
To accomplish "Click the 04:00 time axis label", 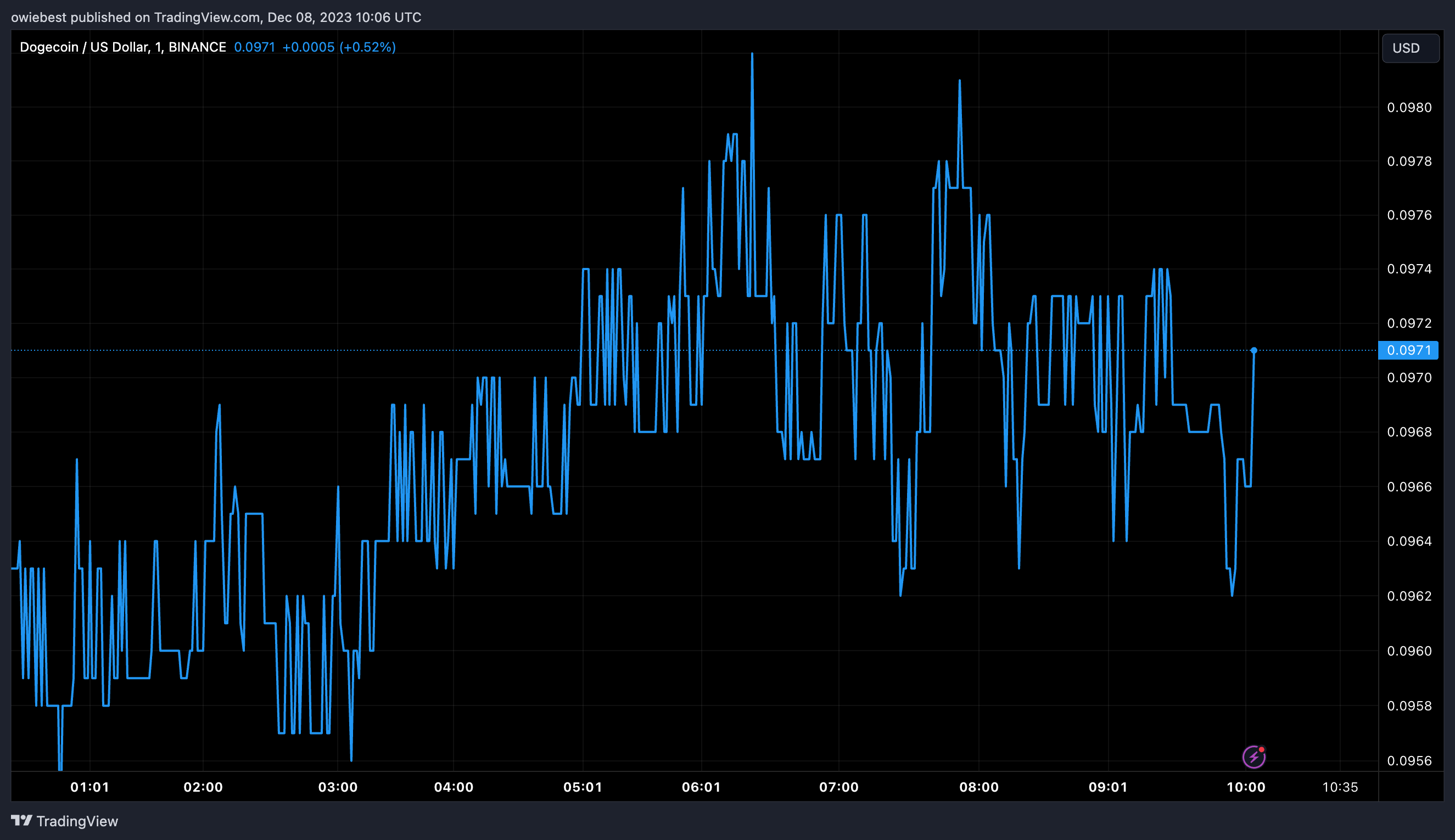I will tap(454, 787).
